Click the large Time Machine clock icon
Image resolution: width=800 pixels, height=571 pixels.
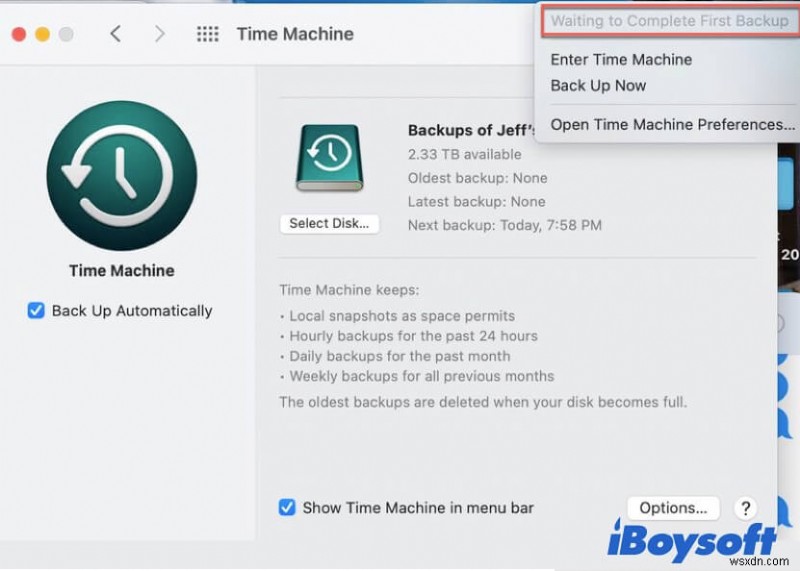[121, 176]
